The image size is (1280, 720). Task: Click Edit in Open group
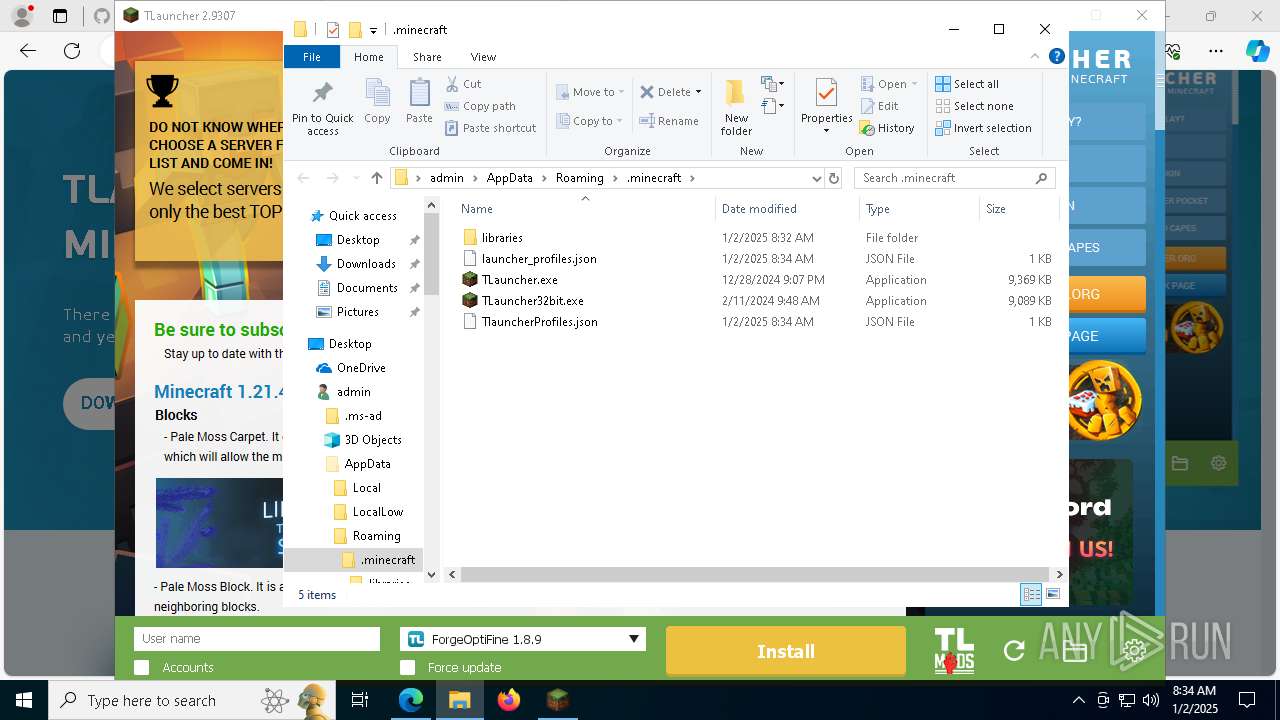point(879,106)
